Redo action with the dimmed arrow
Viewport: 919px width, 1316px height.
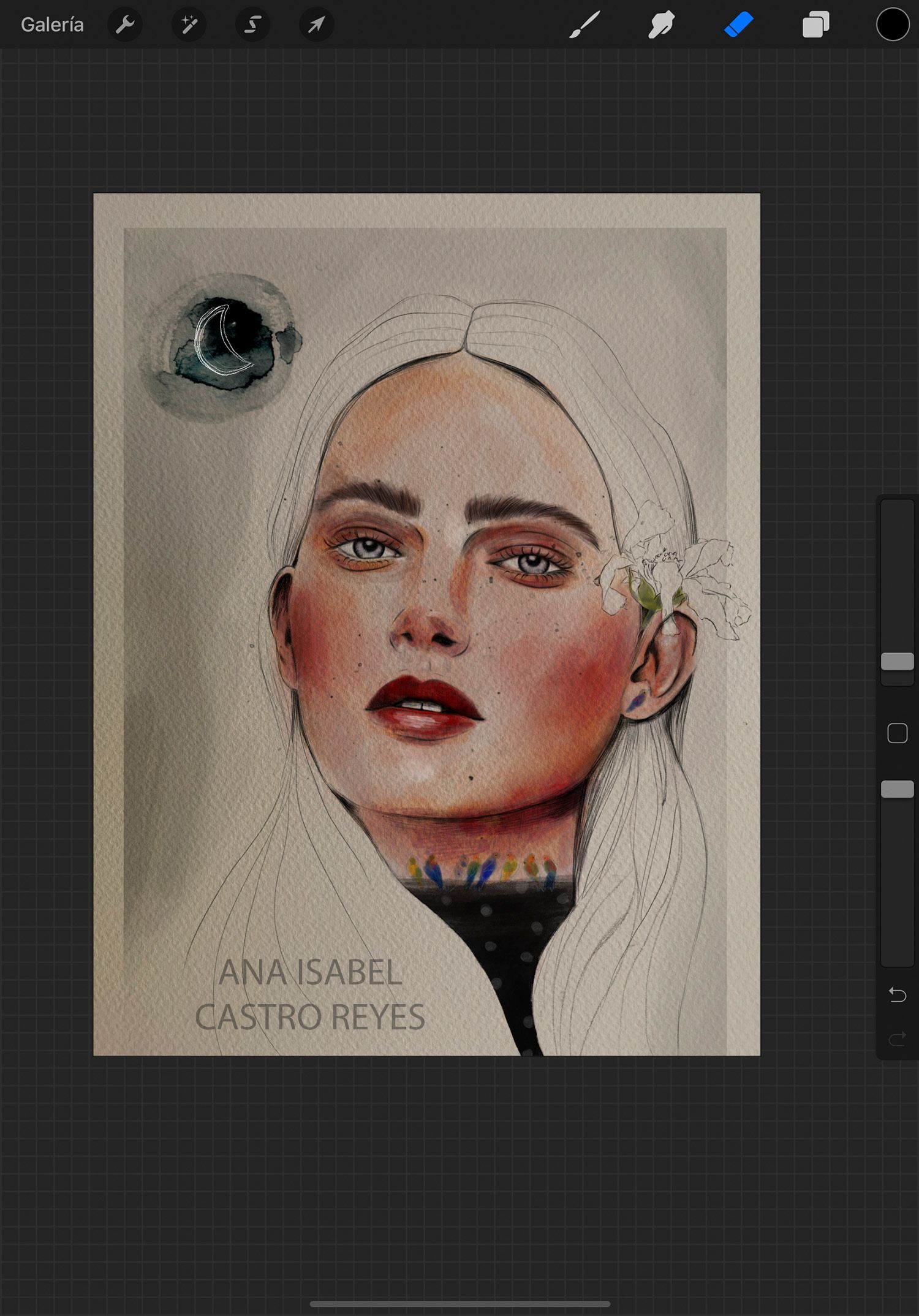click(x=898, y=1038)
